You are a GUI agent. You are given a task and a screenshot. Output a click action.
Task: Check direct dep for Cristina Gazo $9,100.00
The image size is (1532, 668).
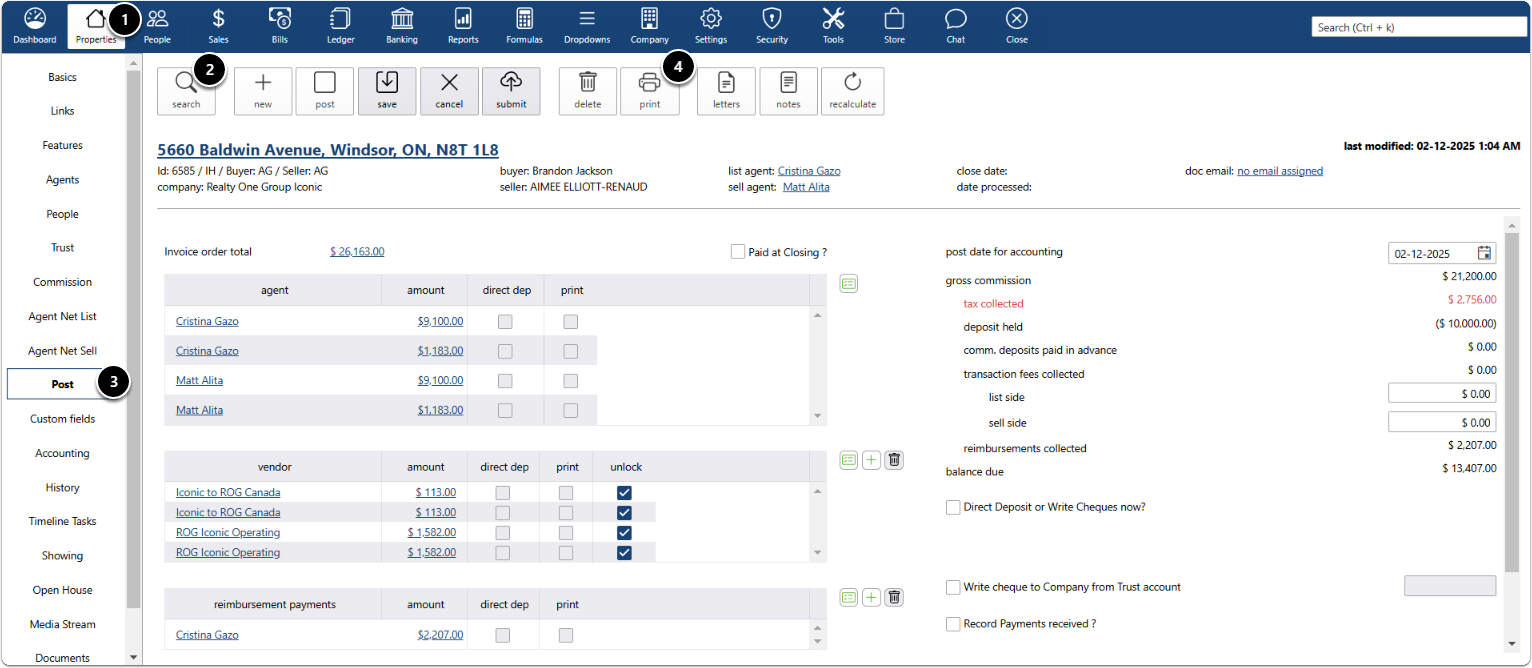tap(505, 322)
